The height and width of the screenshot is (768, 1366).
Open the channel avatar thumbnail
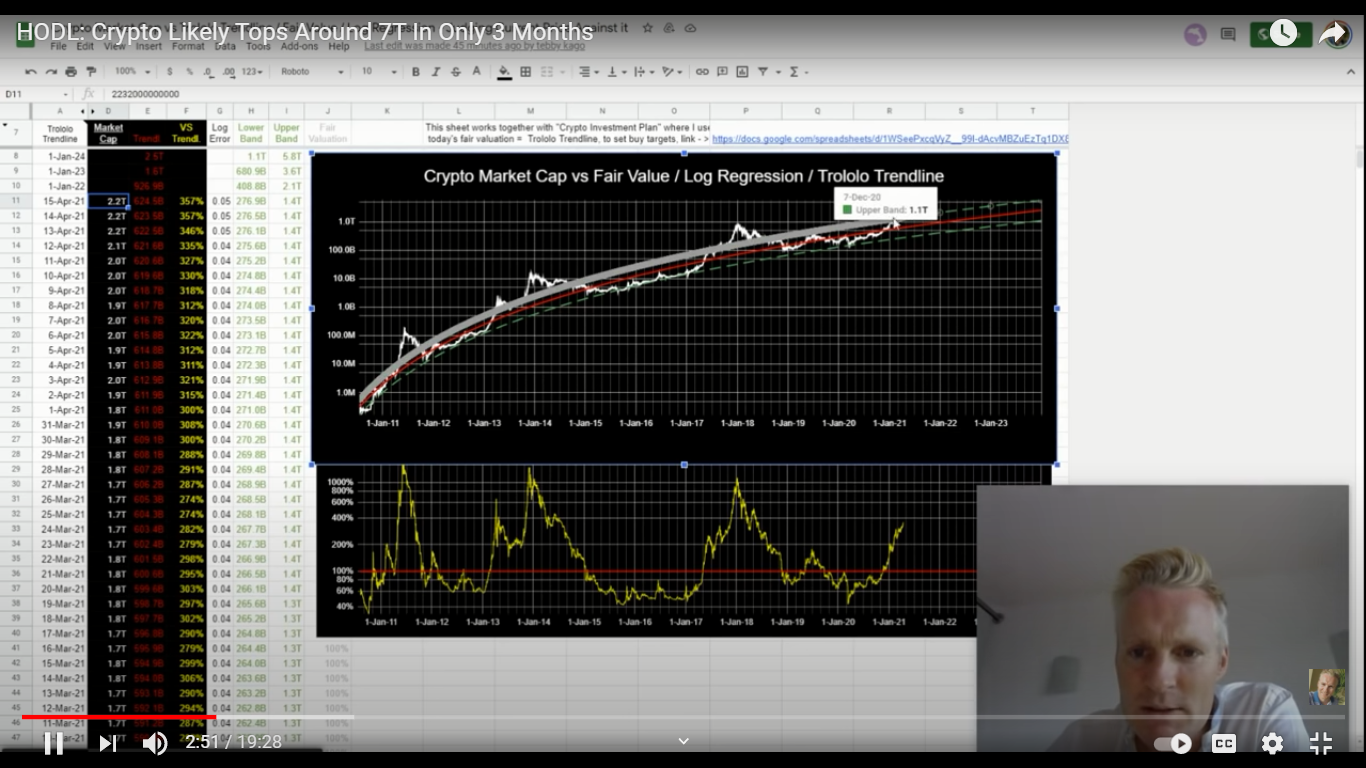1327,688
